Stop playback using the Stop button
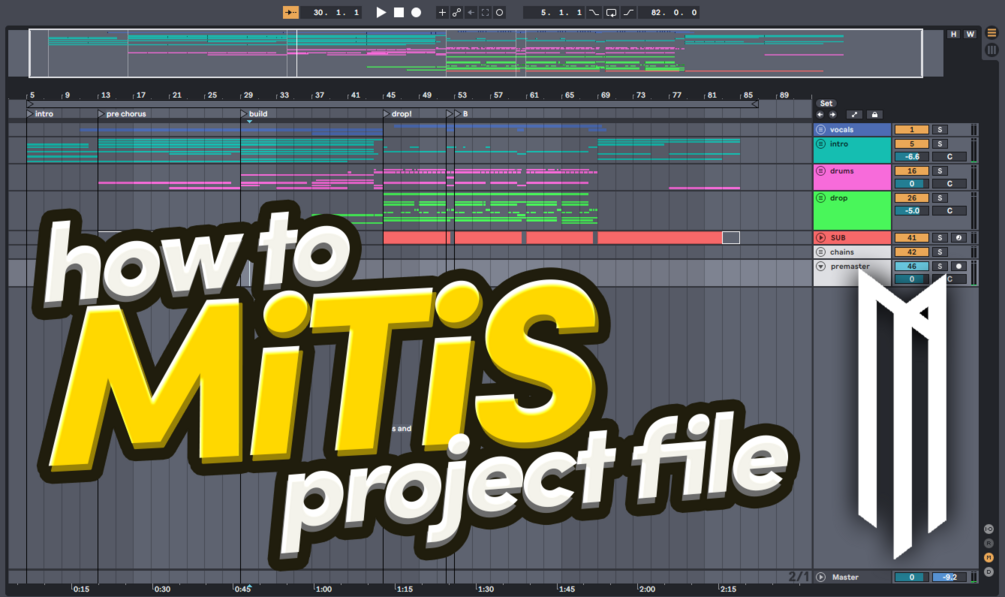1005x597 pixels. click(400, 12)
